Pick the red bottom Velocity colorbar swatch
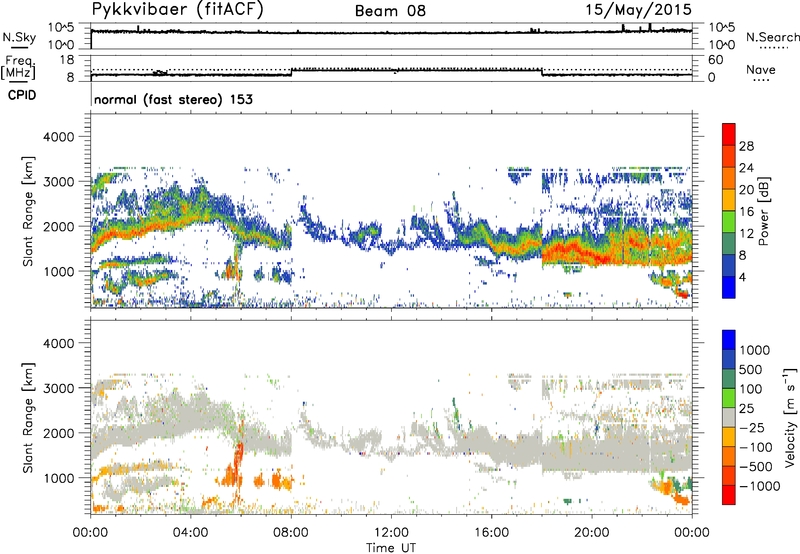The image size is (800, 554). click(x=729, y=495)
